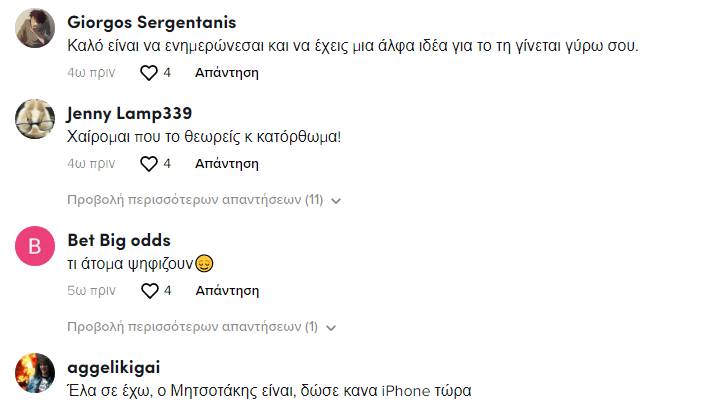
Task: Tap the heart on Bet Big odds' comment
Action: coord(149,291)
